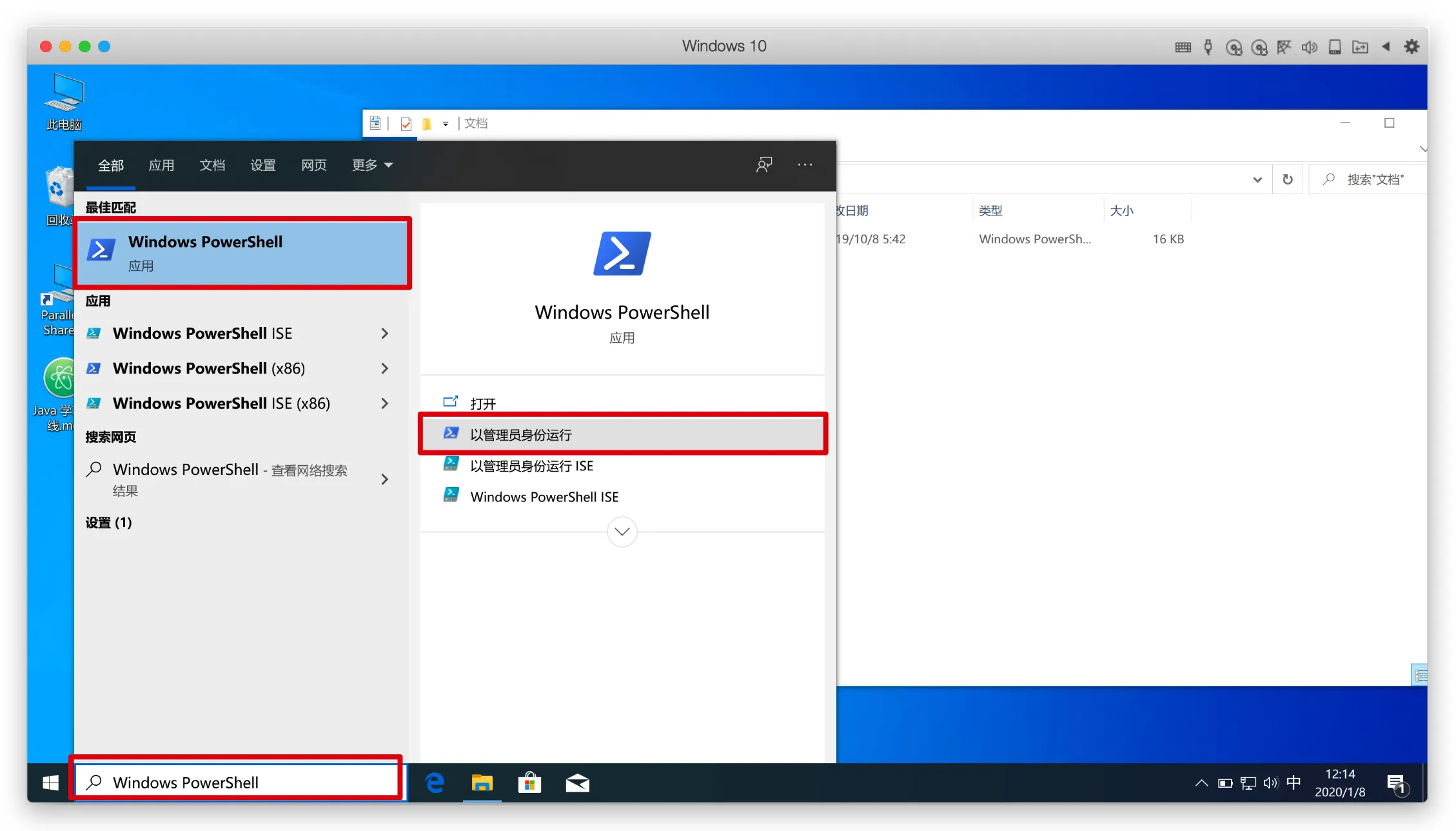Show hidden tray icons chevron
1456x831 pixels.
click(x=1201, y=783)
